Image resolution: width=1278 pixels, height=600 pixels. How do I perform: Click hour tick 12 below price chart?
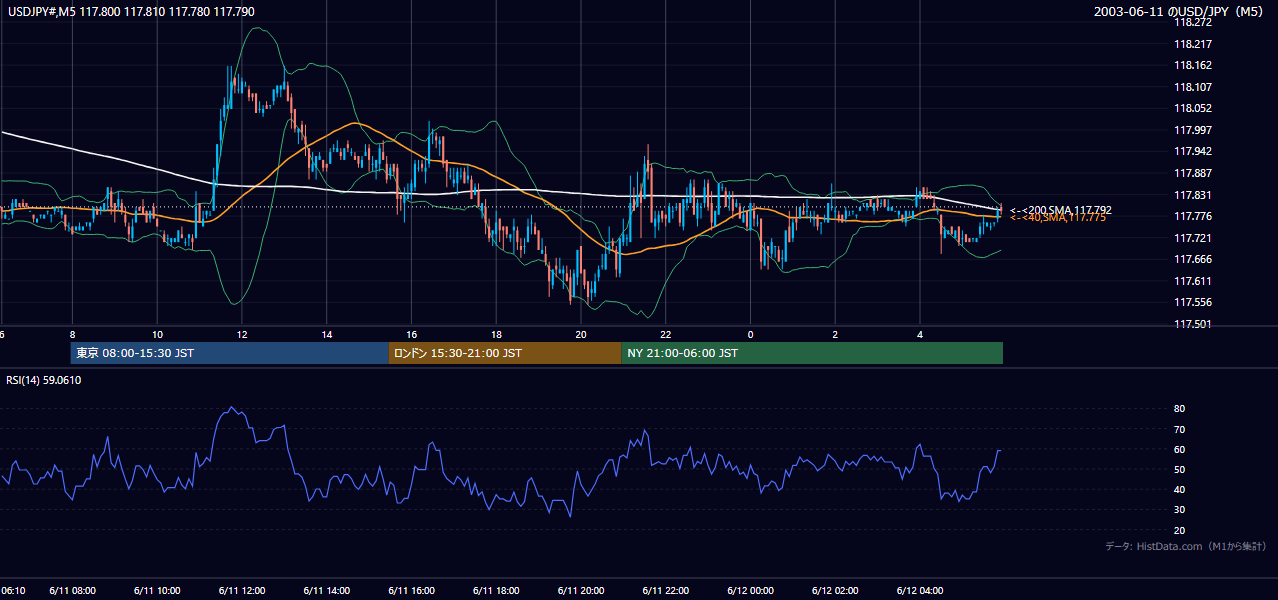[x=242, y=334]
